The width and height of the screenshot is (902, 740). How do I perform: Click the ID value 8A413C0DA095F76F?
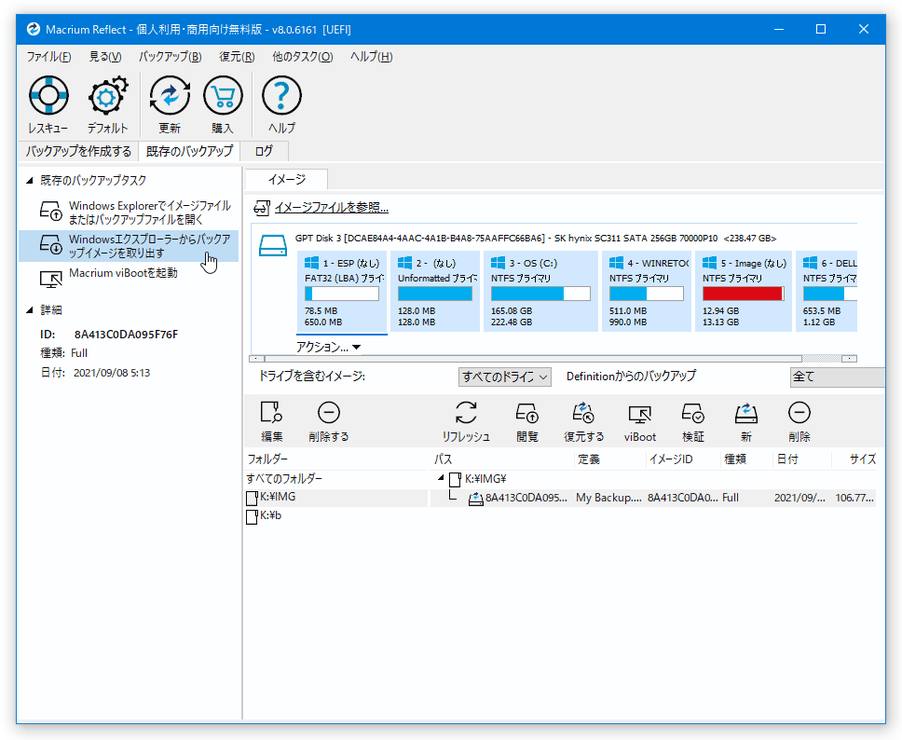click(x=126, y=334)
